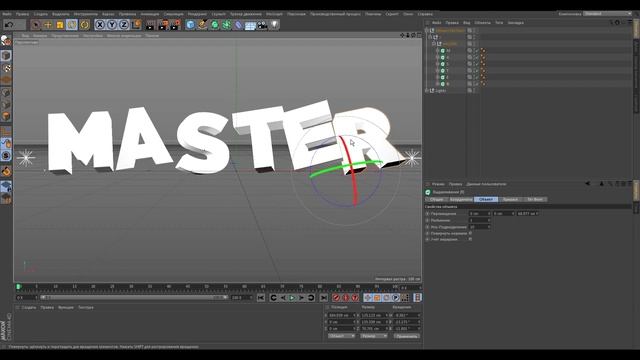This screenshot has height=360, width=640.
Task: Add a Cube primitive object
Action: (x=190, y=25)
